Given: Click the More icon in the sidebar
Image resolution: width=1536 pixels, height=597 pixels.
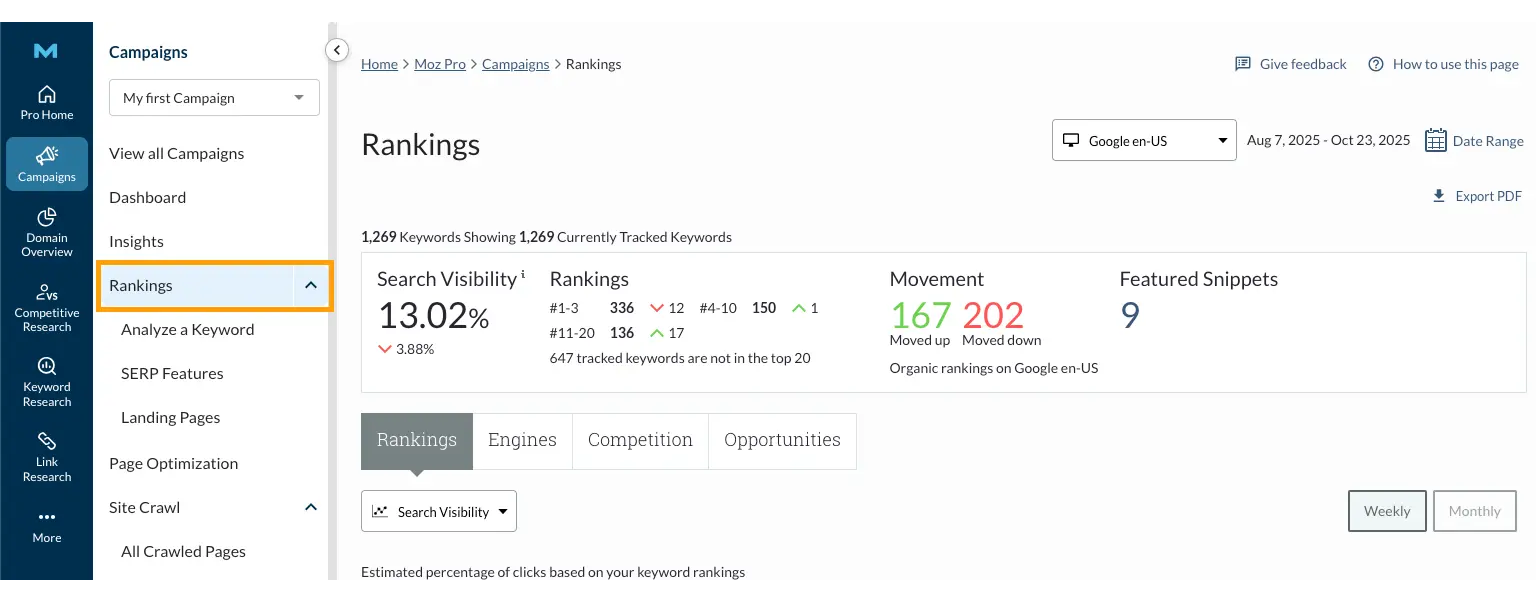Looking at the screenshot, I should click(46, 525).
